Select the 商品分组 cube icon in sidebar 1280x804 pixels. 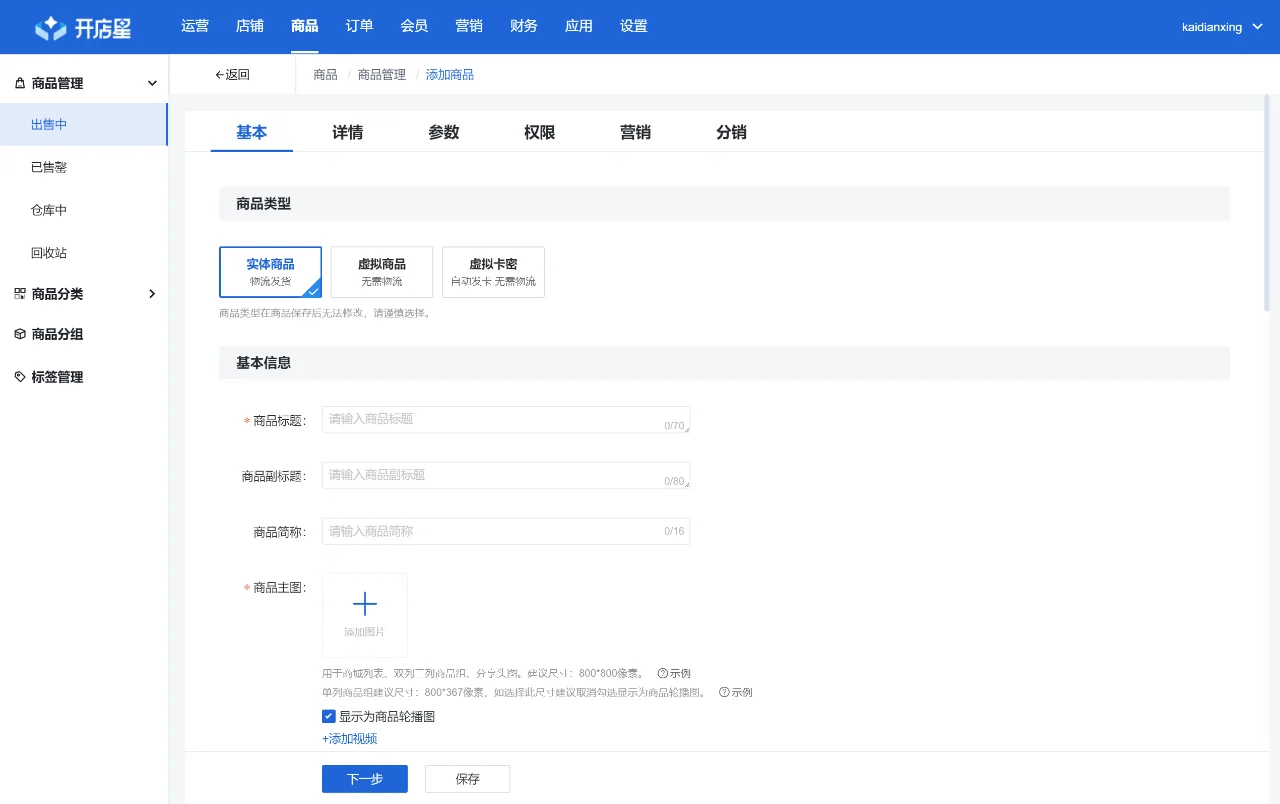point(21,334)
